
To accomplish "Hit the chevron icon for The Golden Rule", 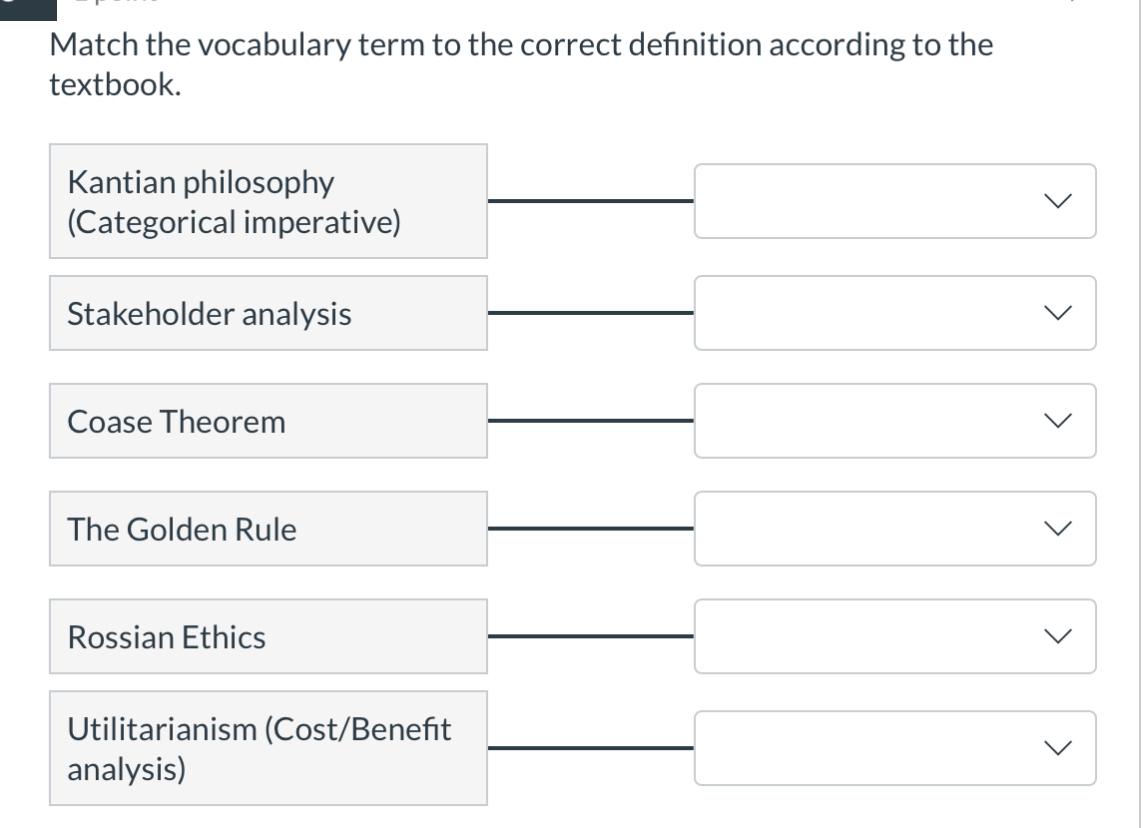I will click(1056, 529).
